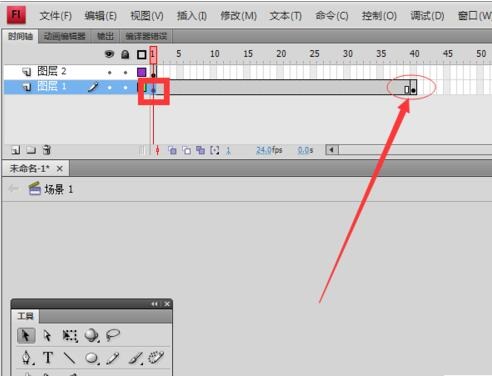The height and width of the screenshot is (376, 492).
Task: Select the 图层 2 layer name
Action: coord(52,71)
